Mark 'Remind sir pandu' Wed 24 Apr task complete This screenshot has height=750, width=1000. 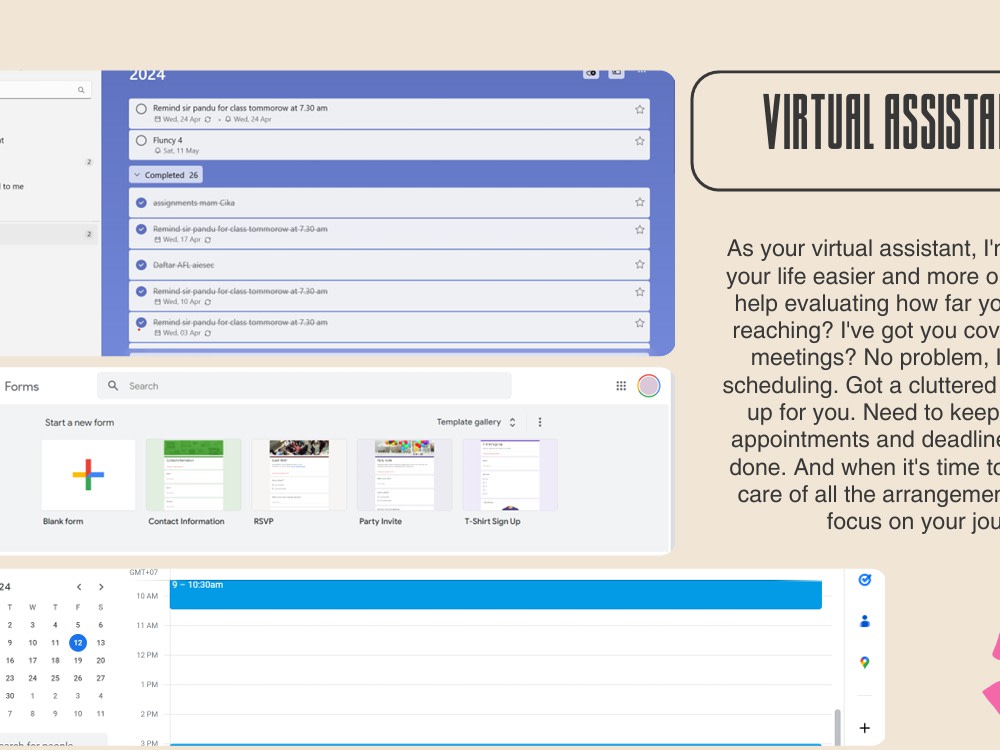[142, 109]
